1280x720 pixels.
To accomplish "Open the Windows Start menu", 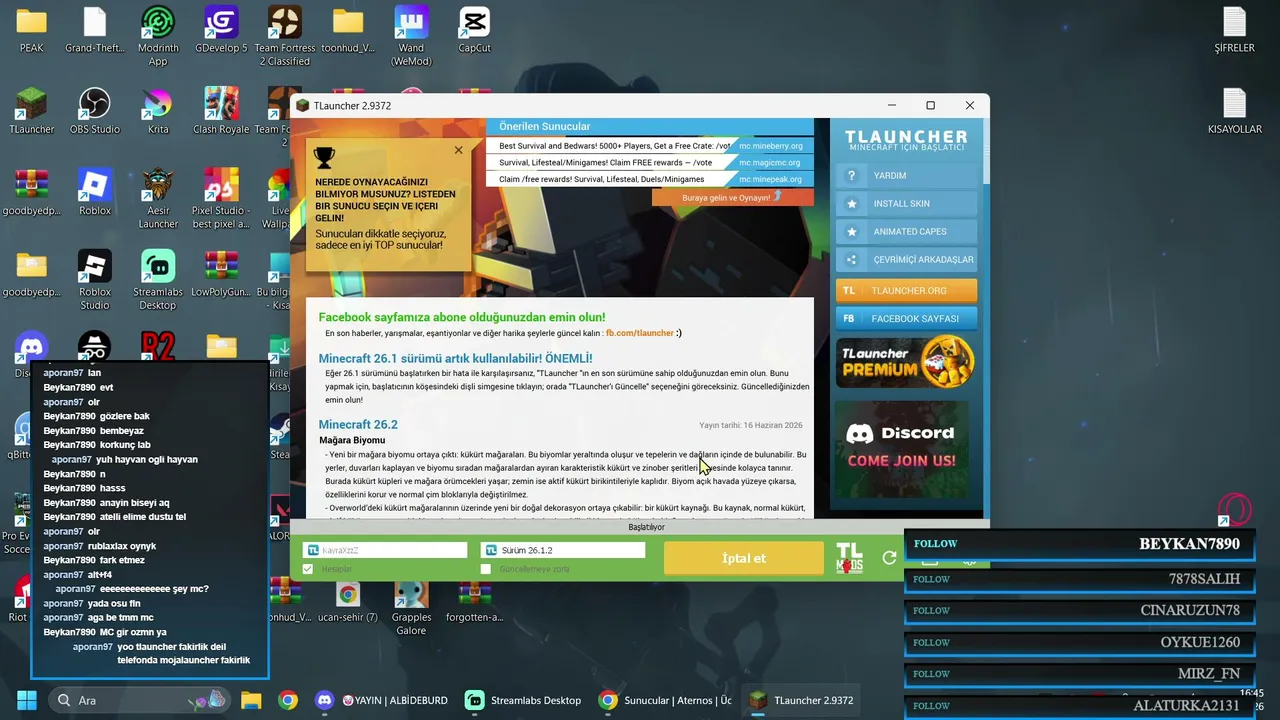I will point(26,700).
